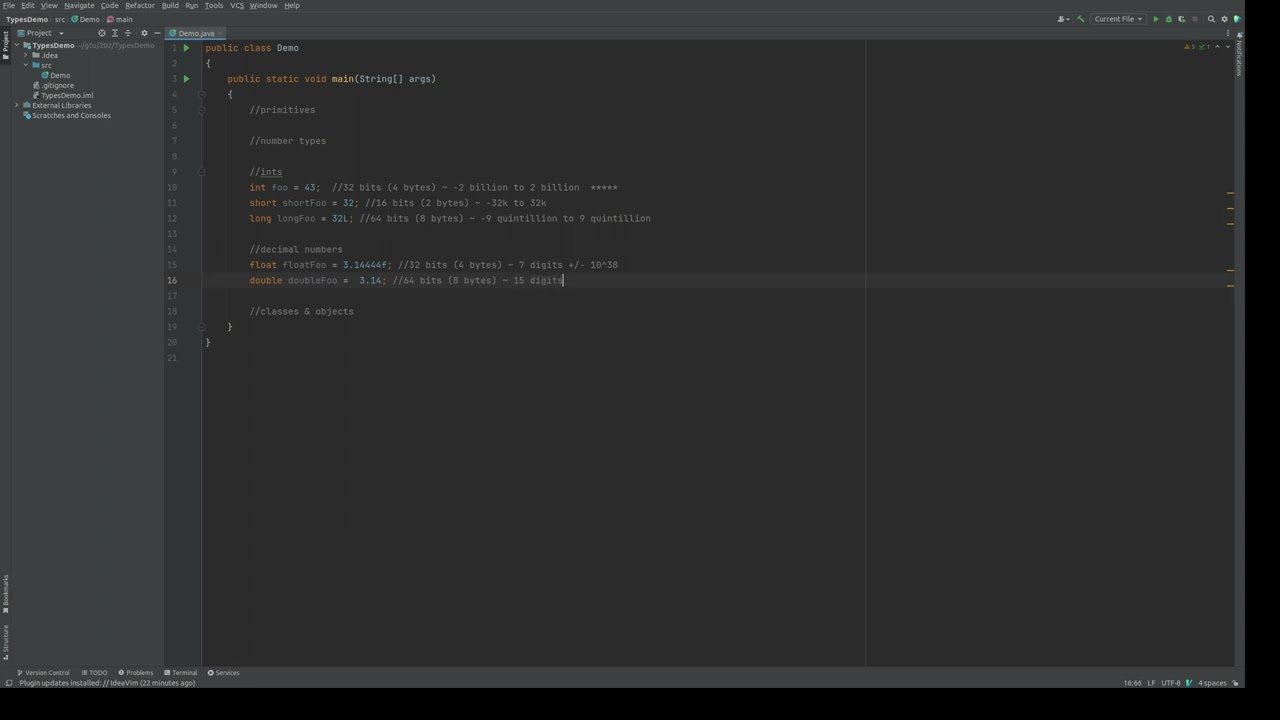The width and height of the screenshot is (1280, 720).
Task: Open the Project view selector dropdown
Action: (41, 33)
